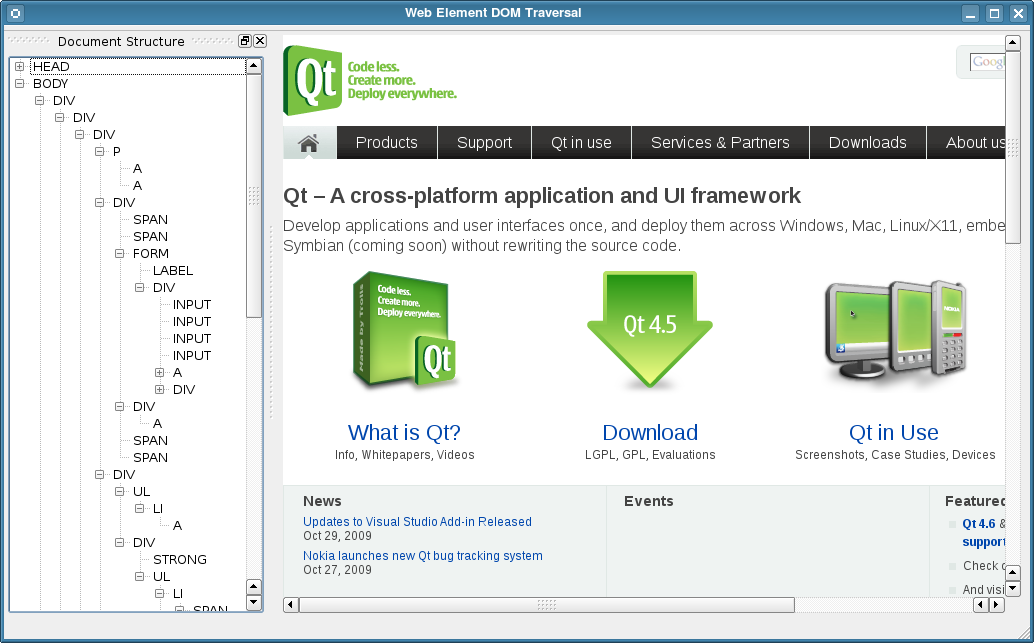Click the "News" section heading
Screen dimensions: 1034x643
[322, 501]
